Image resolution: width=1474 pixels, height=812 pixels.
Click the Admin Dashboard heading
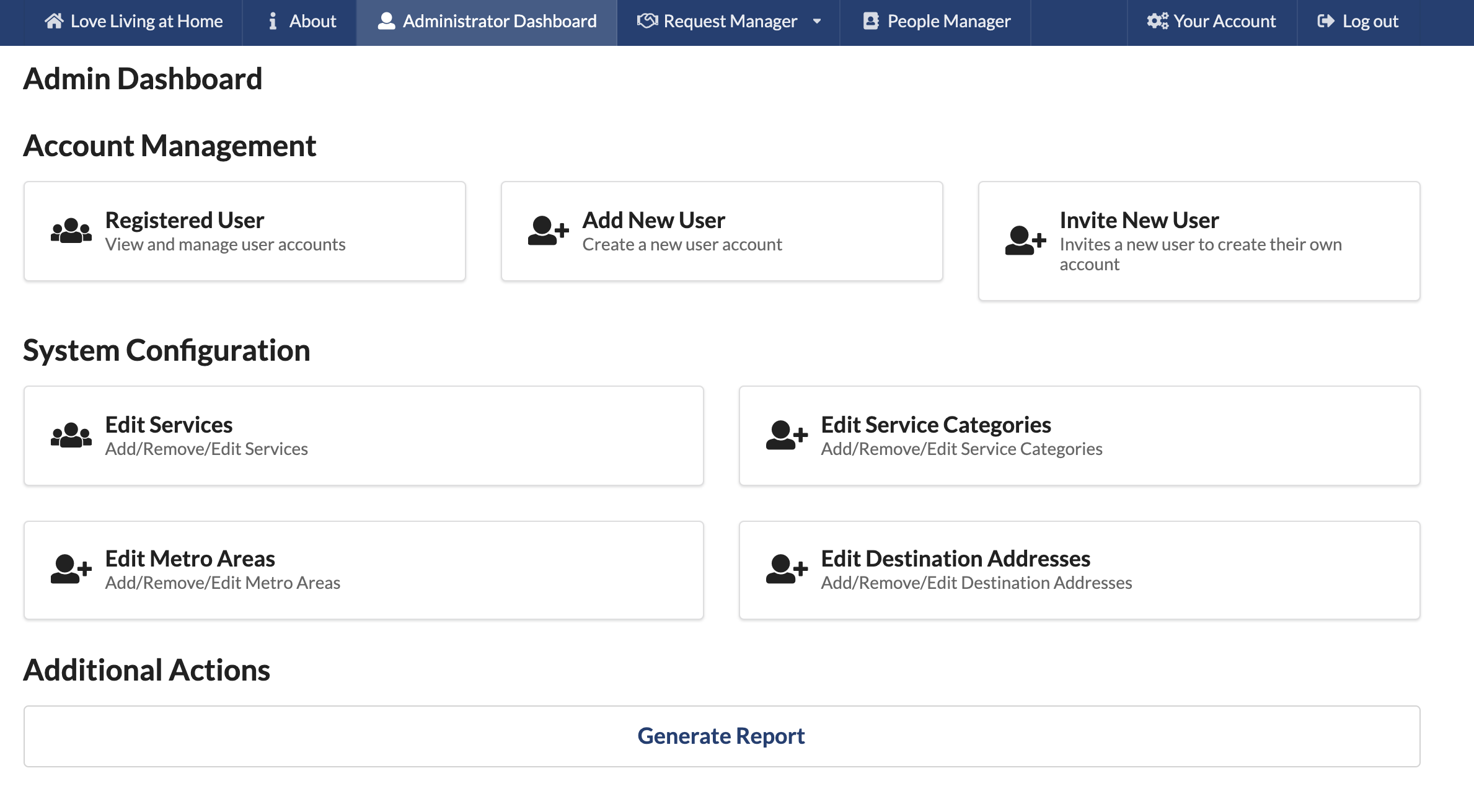pos(143,79)
